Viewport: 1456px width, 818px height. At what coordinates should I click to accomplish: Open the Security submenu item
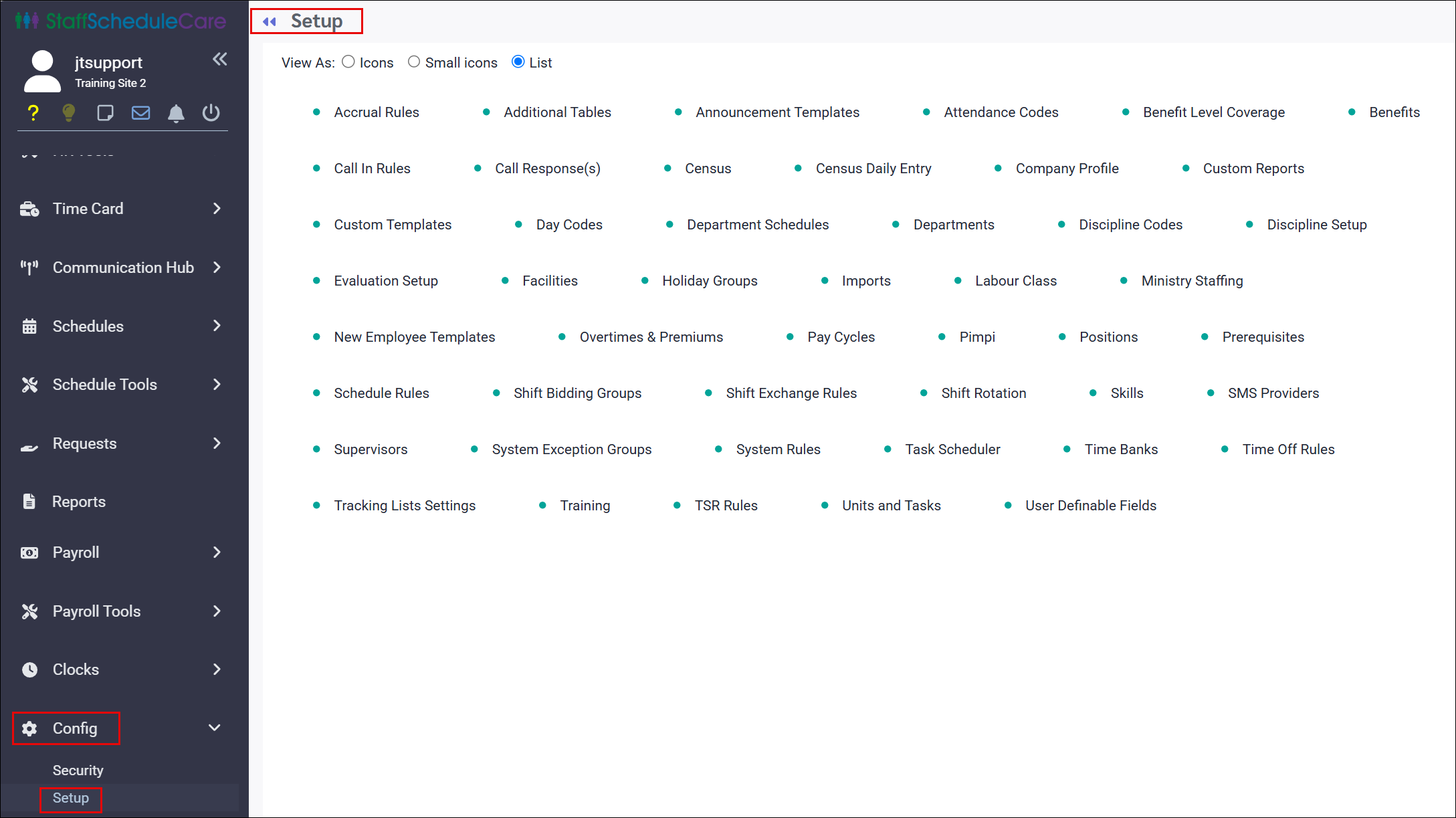point(78,771)
